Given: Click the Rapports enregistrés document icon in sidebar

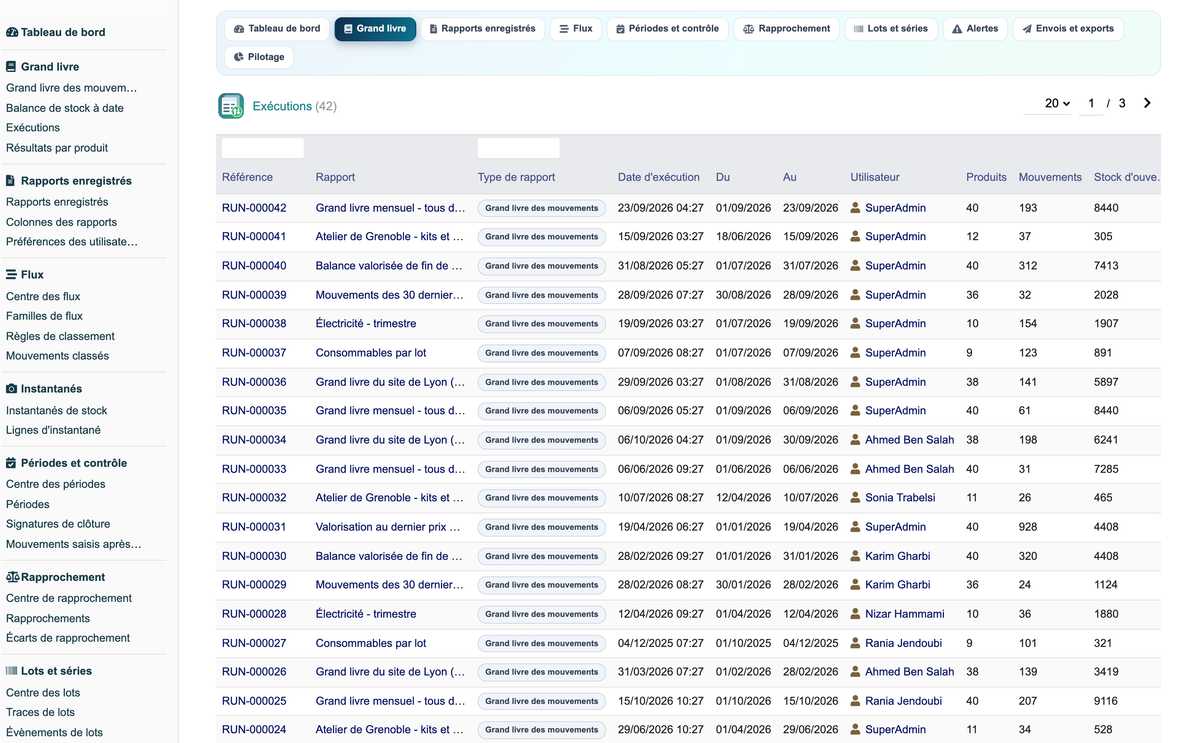Looking at the screenshot, I should (x=11, y=181).
